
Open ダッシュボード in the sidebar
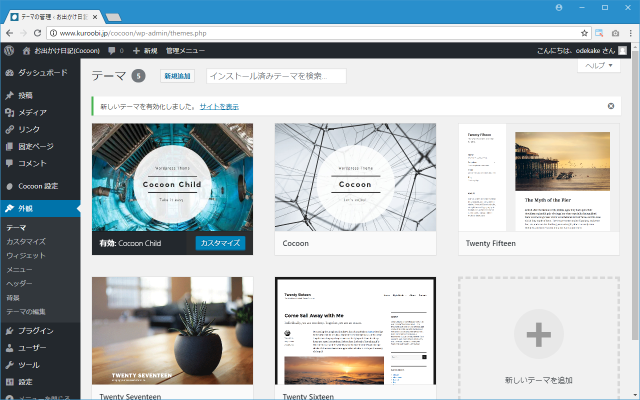pyautogui.click(x=42, y=73)
